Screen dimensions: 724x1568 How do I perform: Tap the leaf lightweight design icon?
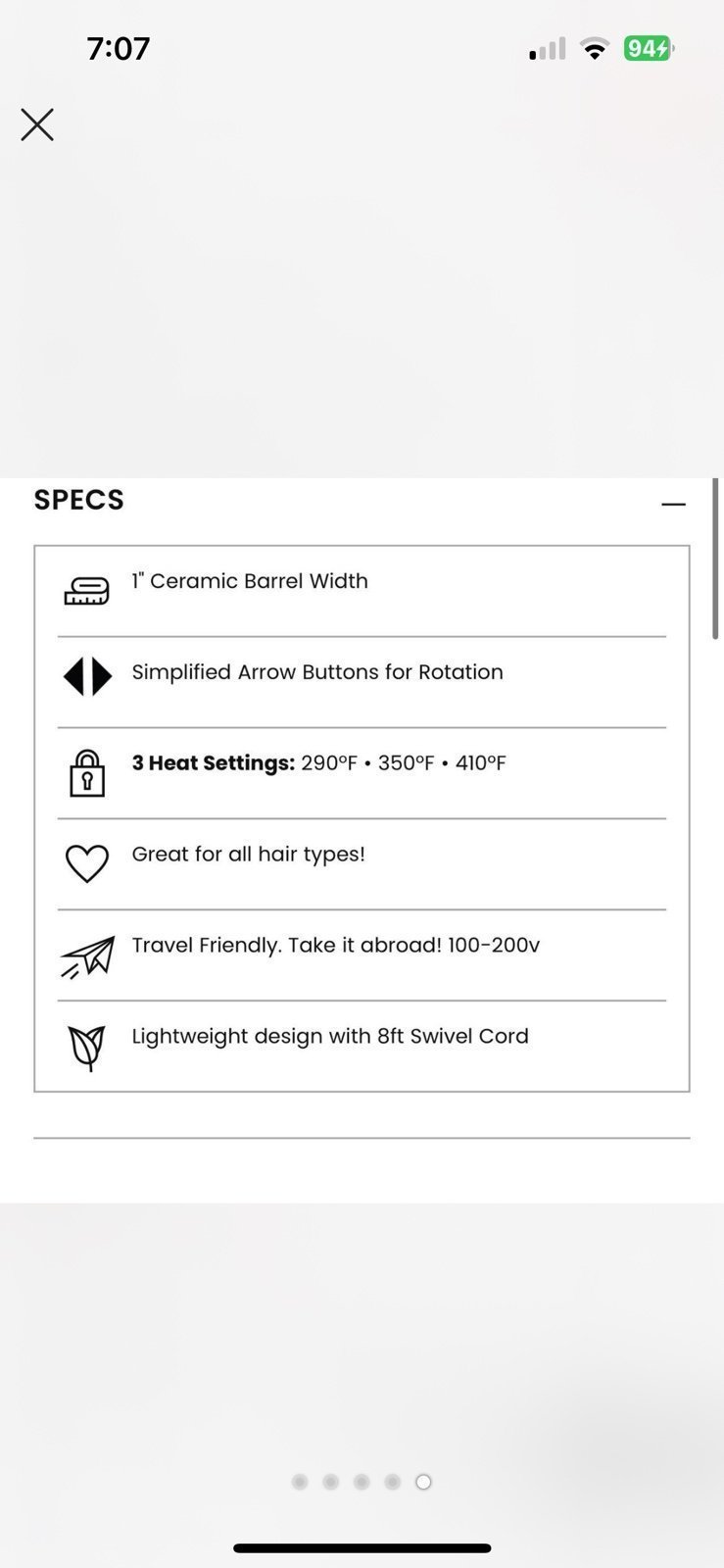(x=87, y=1048)
